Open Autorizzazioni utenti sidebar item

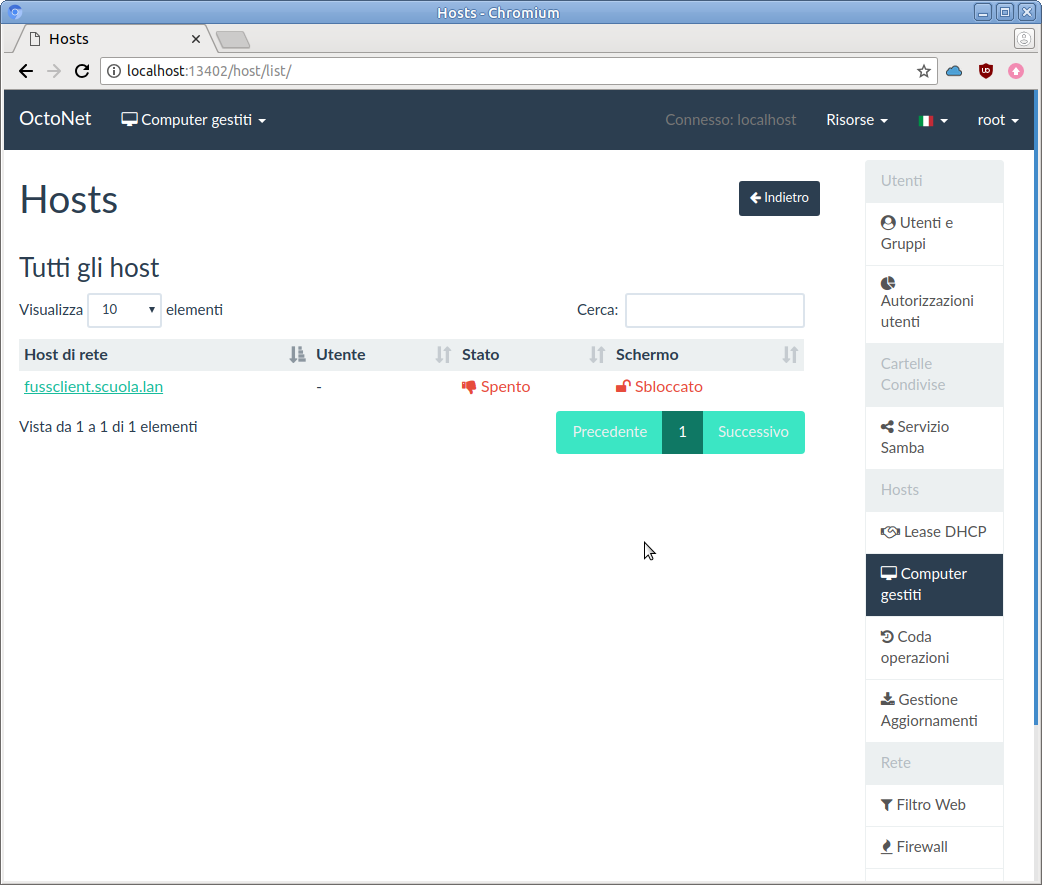934,304
